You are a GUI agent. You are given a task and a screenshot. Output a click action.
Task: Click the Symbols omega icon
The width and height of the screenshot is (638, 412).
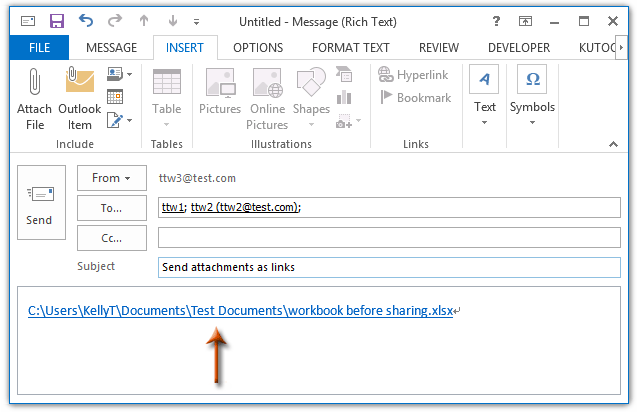tap(532, 79)
